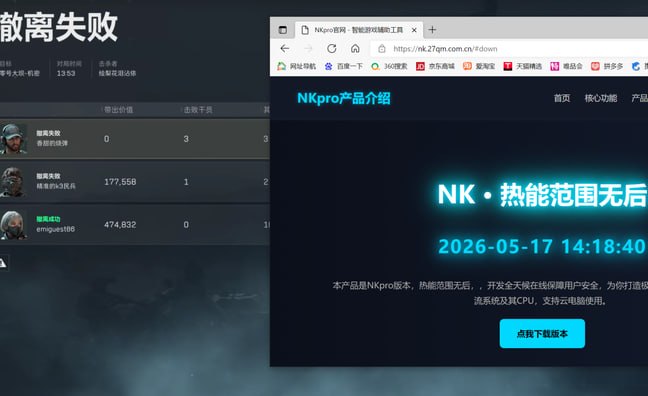The image size is (648, 396).
Task: Click the NK·热能范围无后 headline
Action: pos(542,195)
